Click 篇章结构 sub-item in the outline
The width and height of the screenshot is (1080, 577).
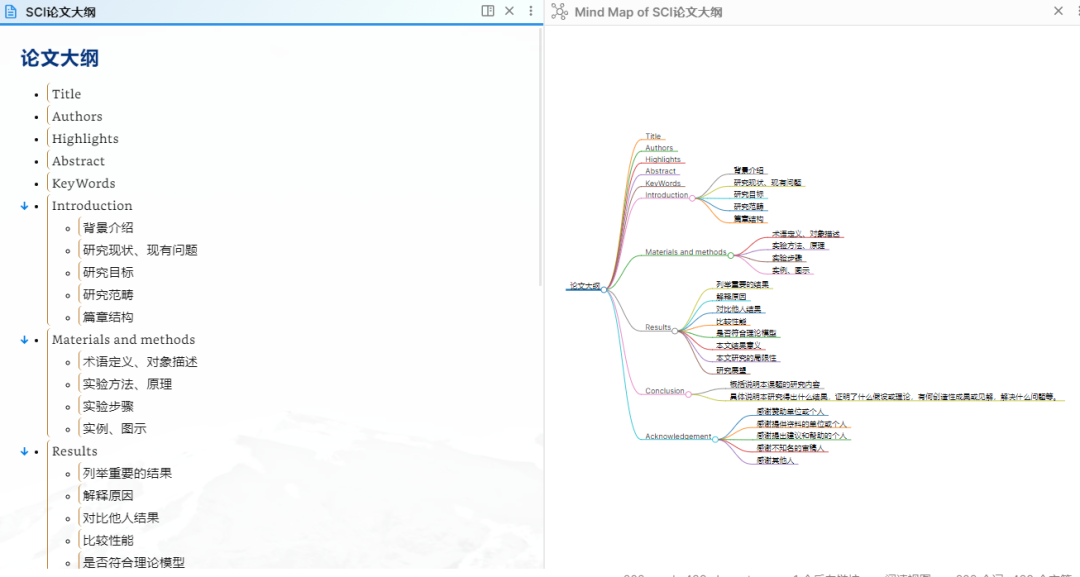(x=108, y=317)
